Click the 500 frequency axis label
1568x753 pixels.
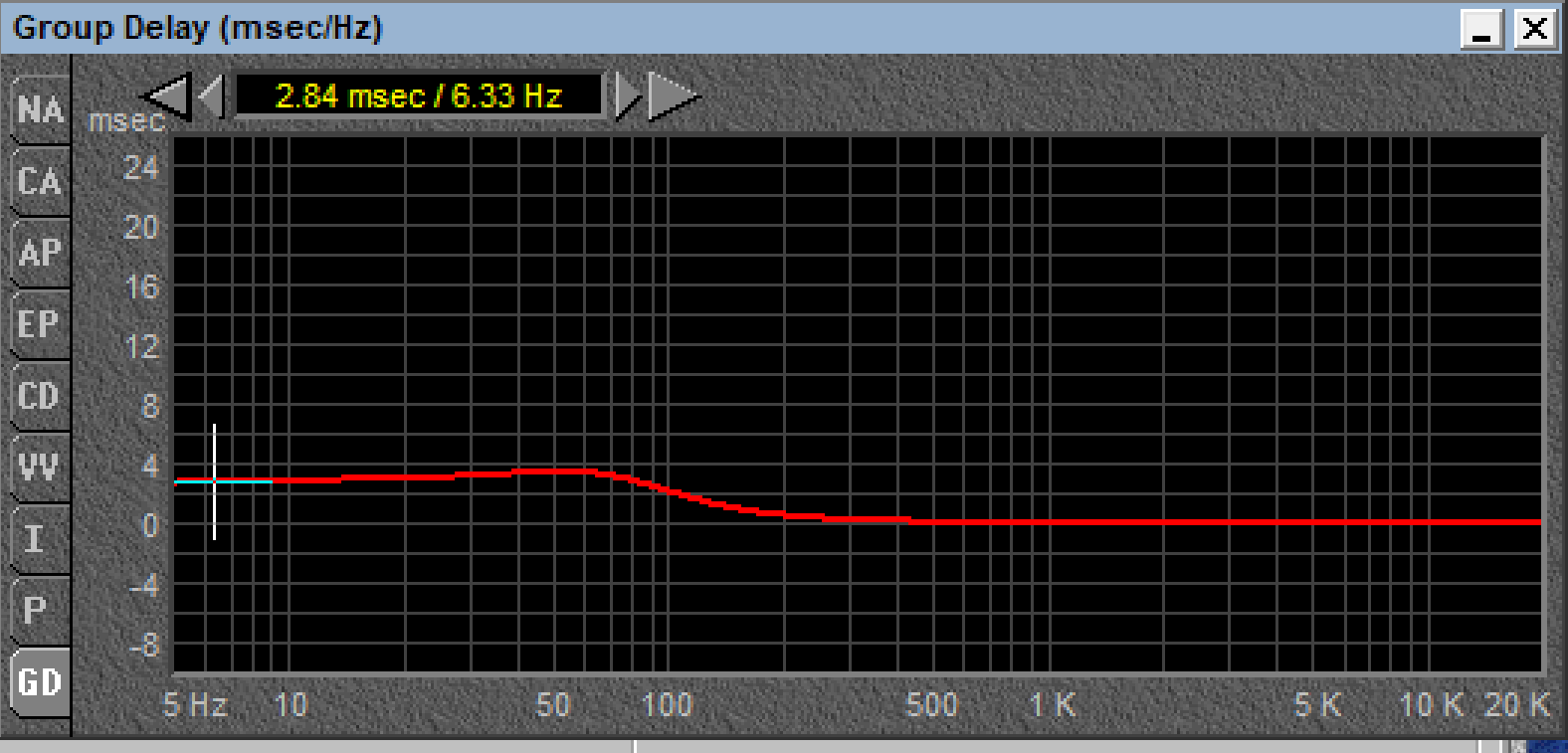click(x=932, y=704)
